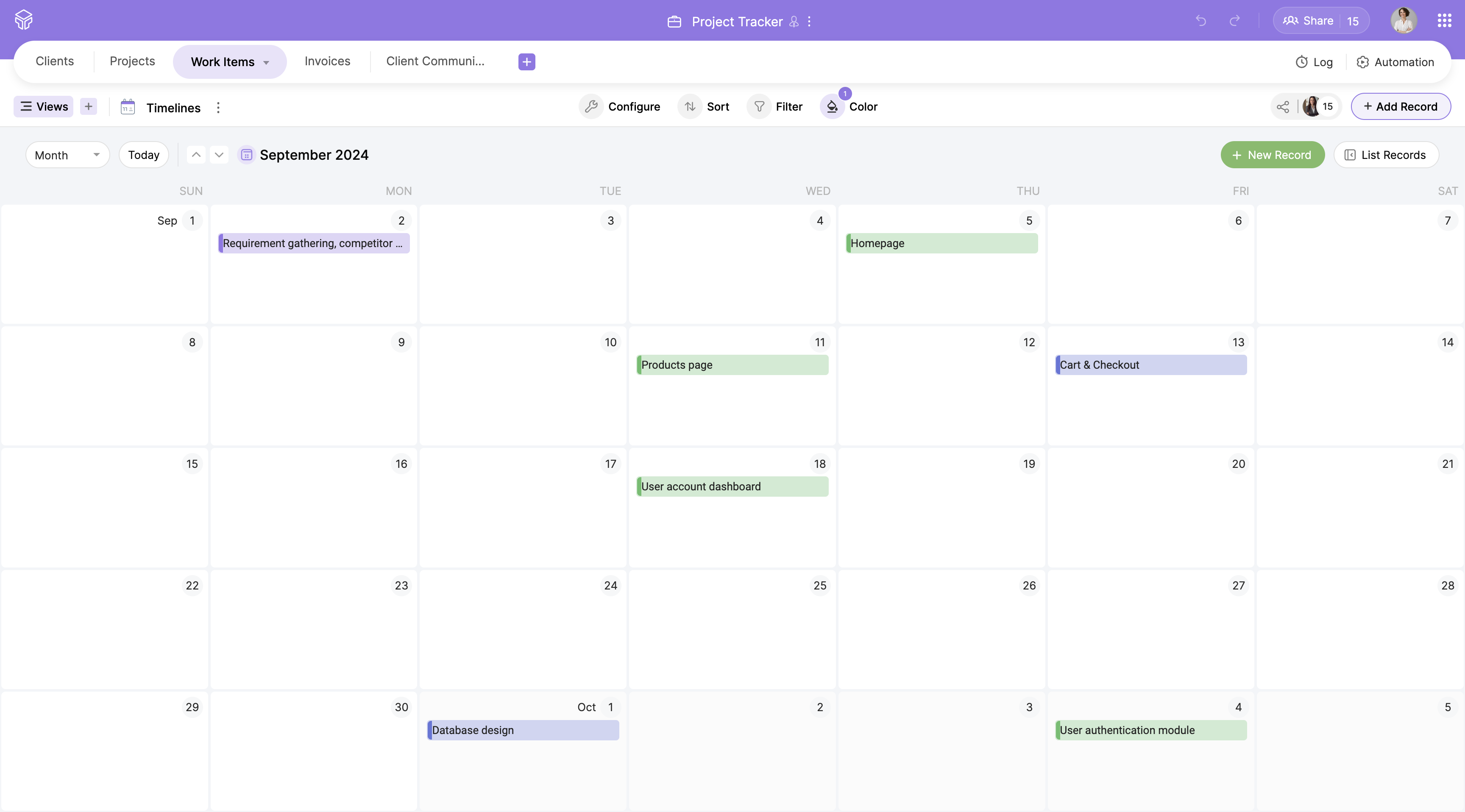The image size is (1465, 812).
Task: Select the day number 28
Action: [1447, 585]
